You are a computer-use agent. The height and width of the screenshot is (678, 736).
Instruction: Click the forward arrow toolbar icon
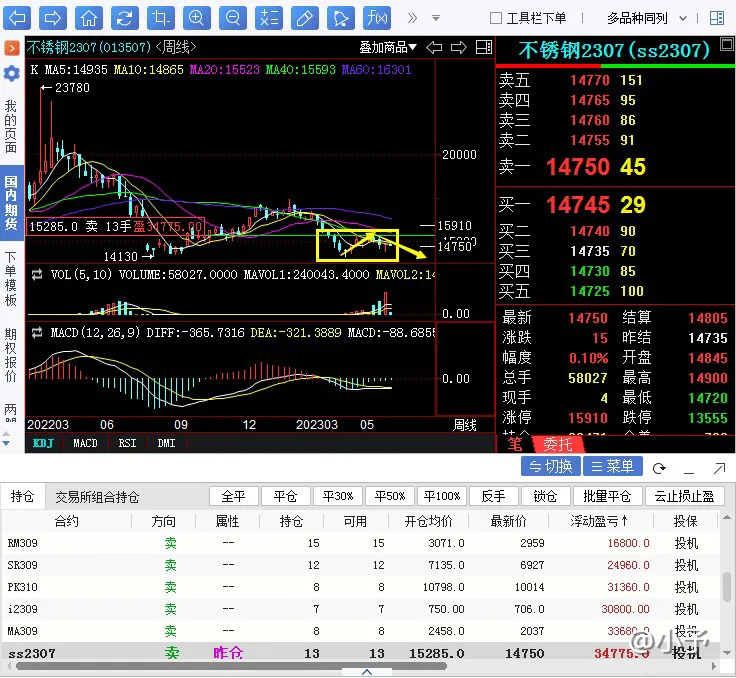pyautogui.click(x=53, y=18)
